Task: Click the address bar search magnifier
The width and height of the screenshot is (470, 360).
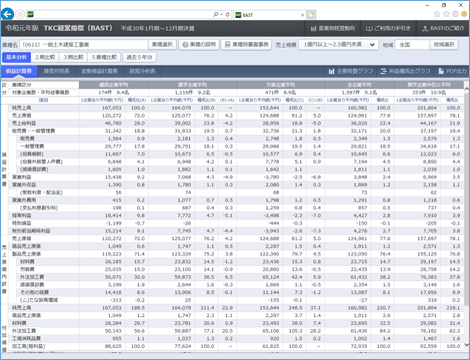Action: [x=216, y=14]
